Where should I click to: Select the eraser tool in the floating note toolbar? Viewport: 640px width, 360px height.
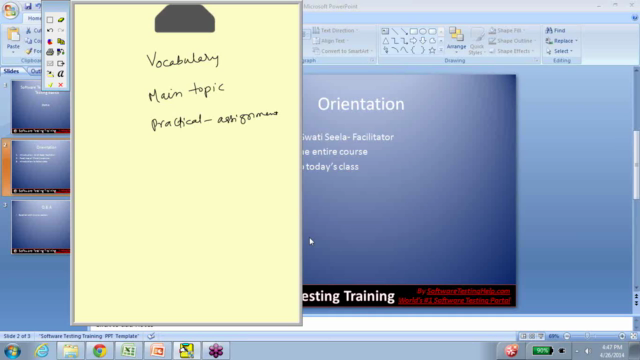(61, 19)
